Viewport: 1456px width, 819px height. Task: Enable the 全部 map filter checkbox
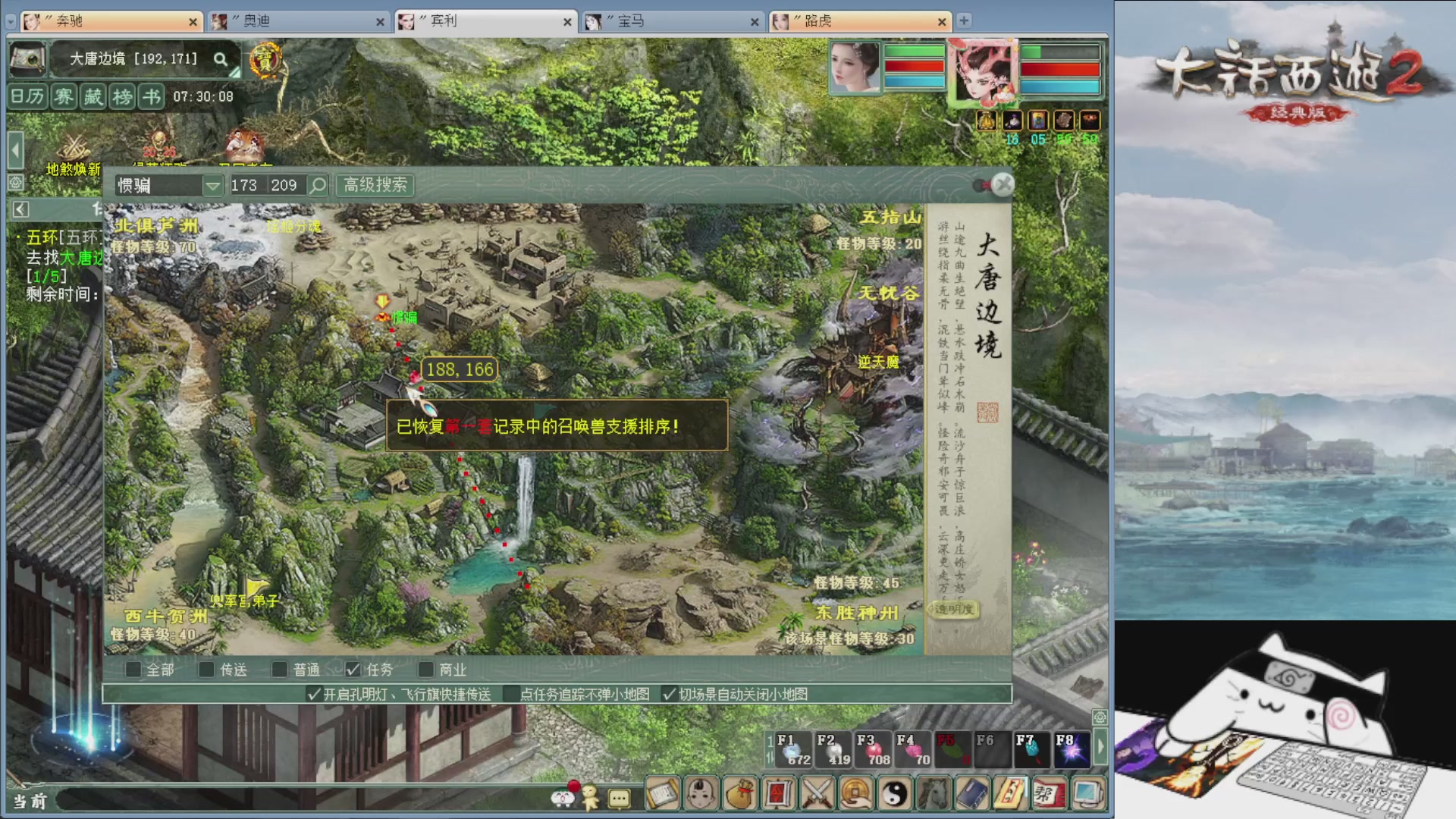(133, 670)
